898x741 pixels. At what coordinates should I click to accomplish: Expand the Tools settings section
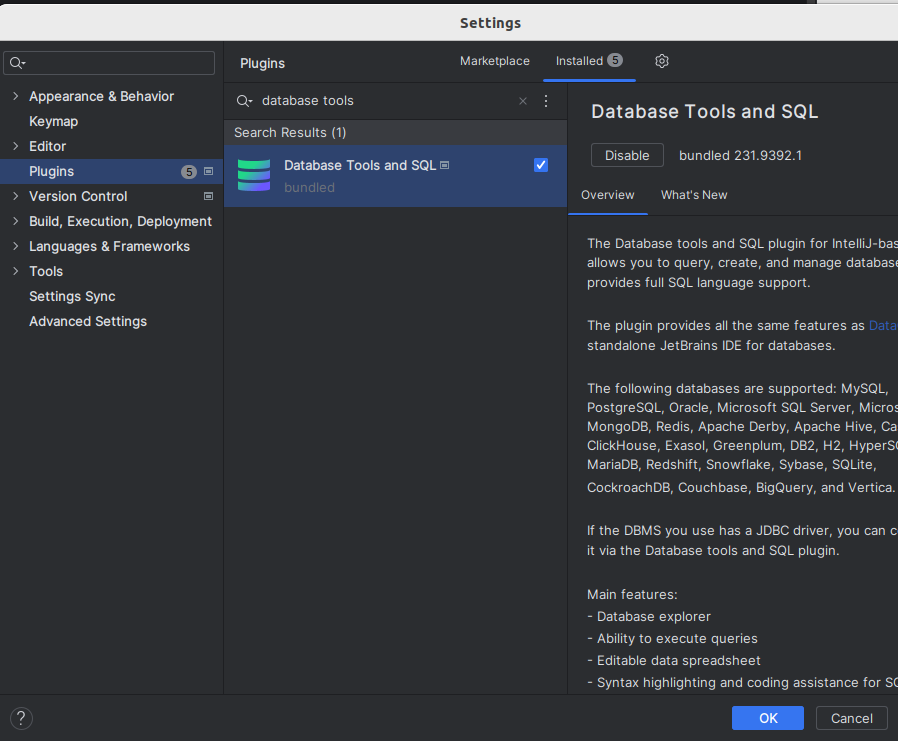coord(15,271)
